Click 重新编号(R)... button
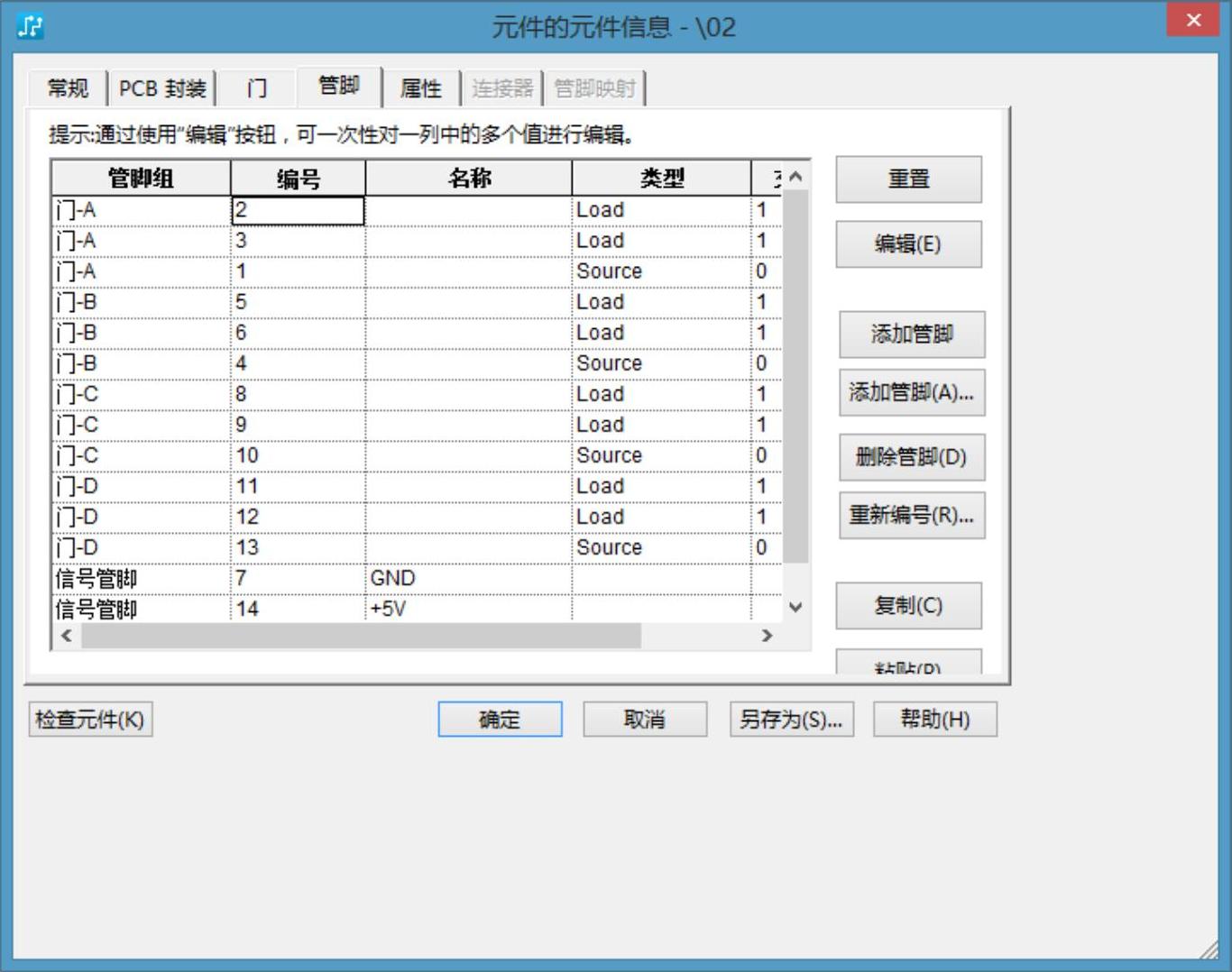This screenshot has height=972, width=1232. click(x=912, y=515)
